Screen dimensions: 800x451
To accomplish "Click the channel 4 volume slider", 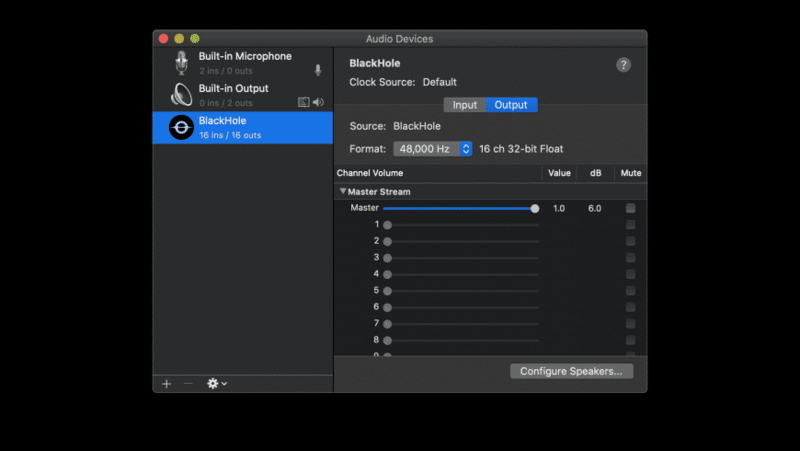I will (x=461, y=274).
